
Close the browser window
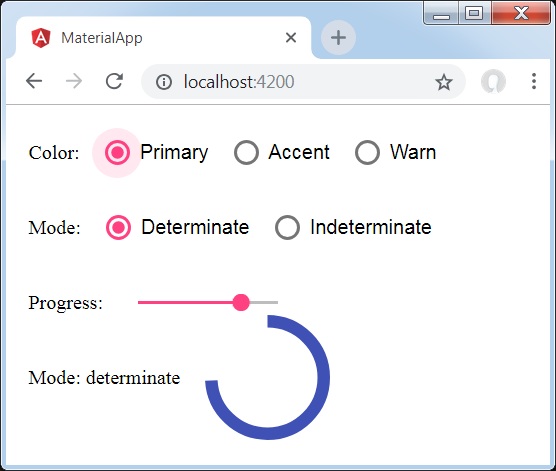(x=521, y=13)
